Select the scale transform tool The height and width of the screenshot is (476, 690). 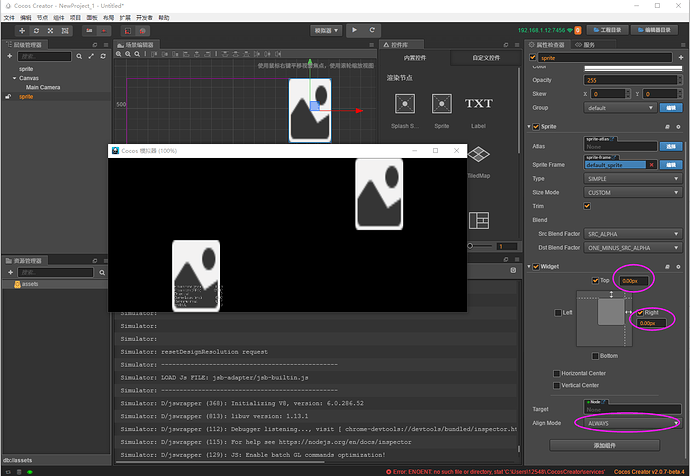click(50, 30)
